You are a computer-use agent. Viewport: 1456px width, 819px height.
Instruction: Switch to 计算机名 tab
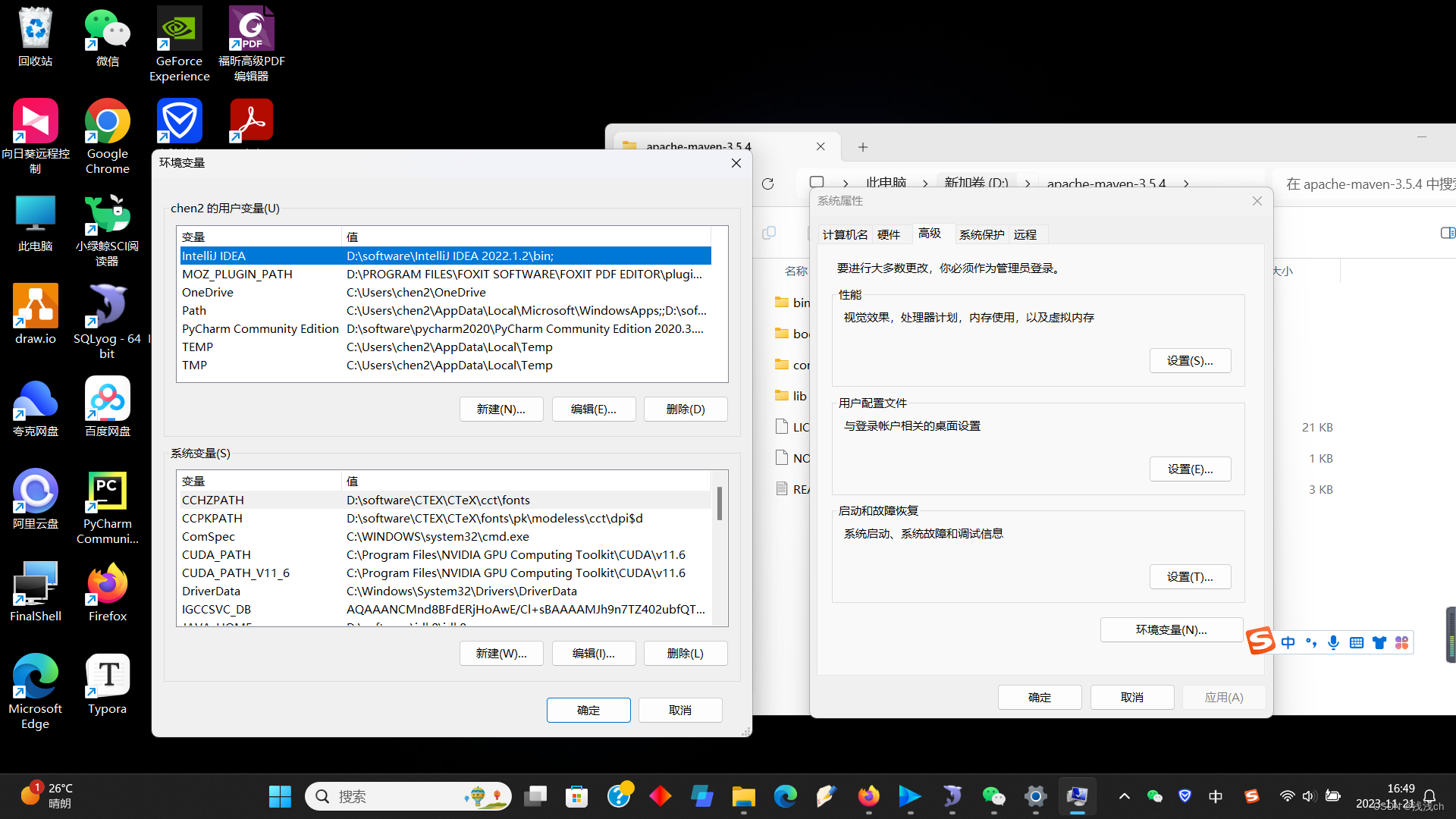click(x=845, y=234)
